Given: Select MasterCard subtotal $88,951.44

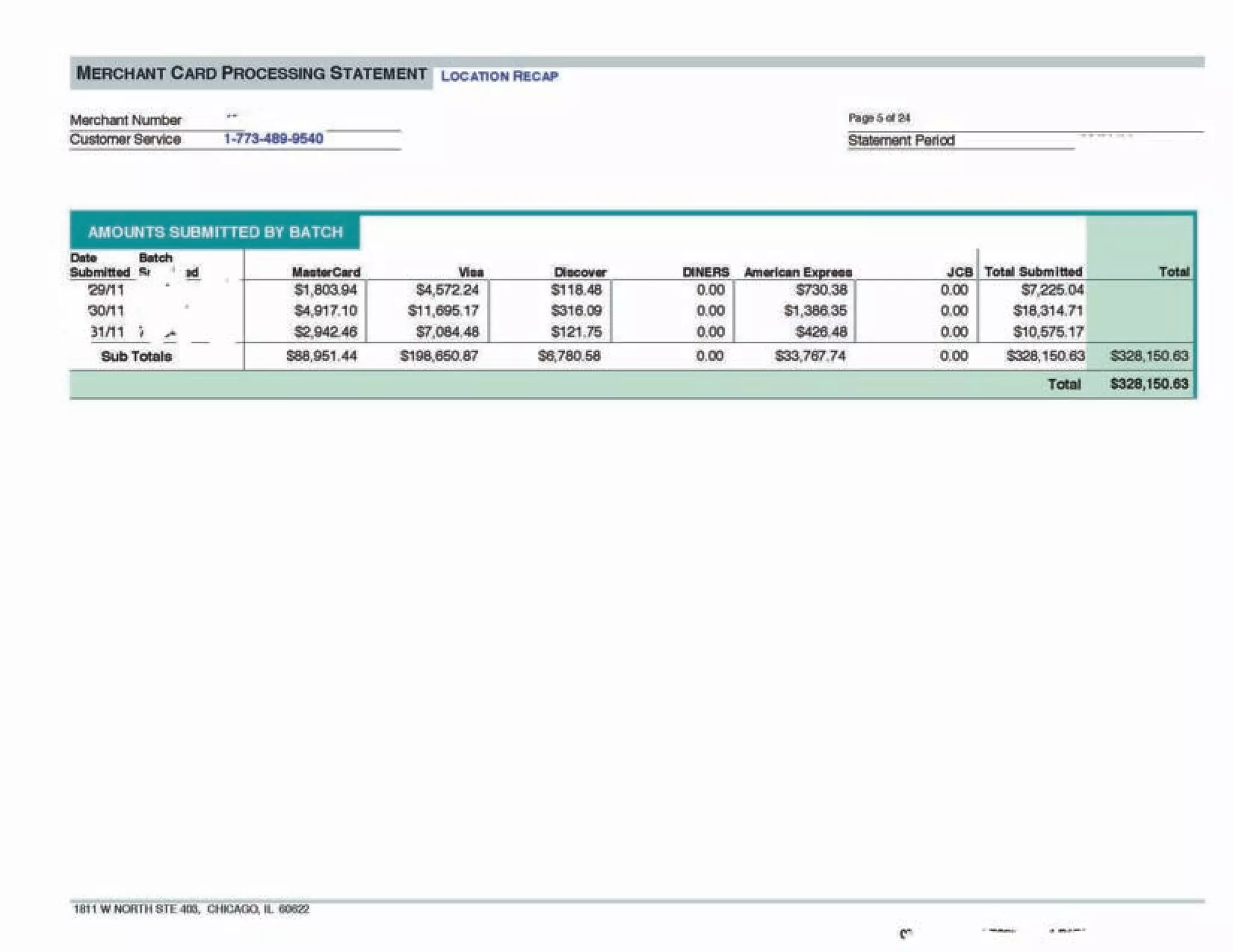Looking at the screenshot, I should pyautogui.click(x=321, y=356).
